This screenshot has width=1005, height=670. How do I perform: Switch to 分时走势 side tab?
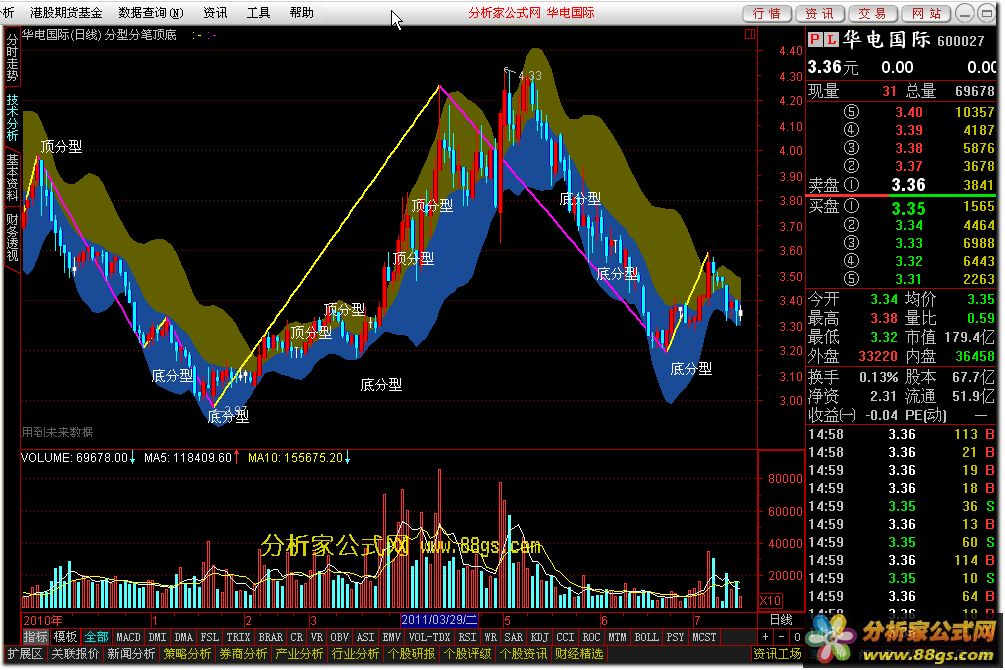point(12,58)
